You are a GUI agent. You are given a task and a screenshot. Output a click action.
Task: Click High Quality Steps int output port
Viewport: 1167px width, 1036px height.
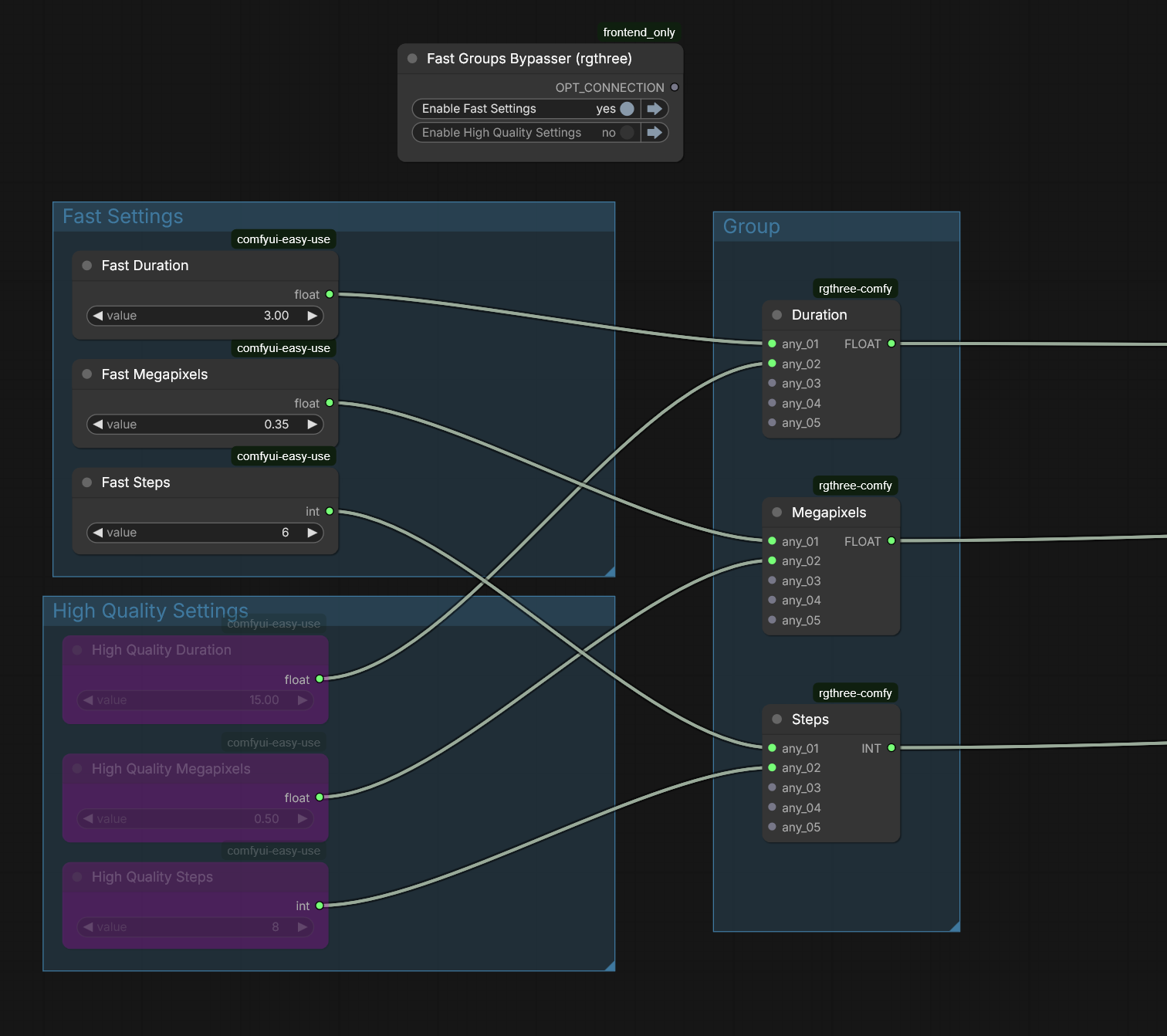coord(320,906)
